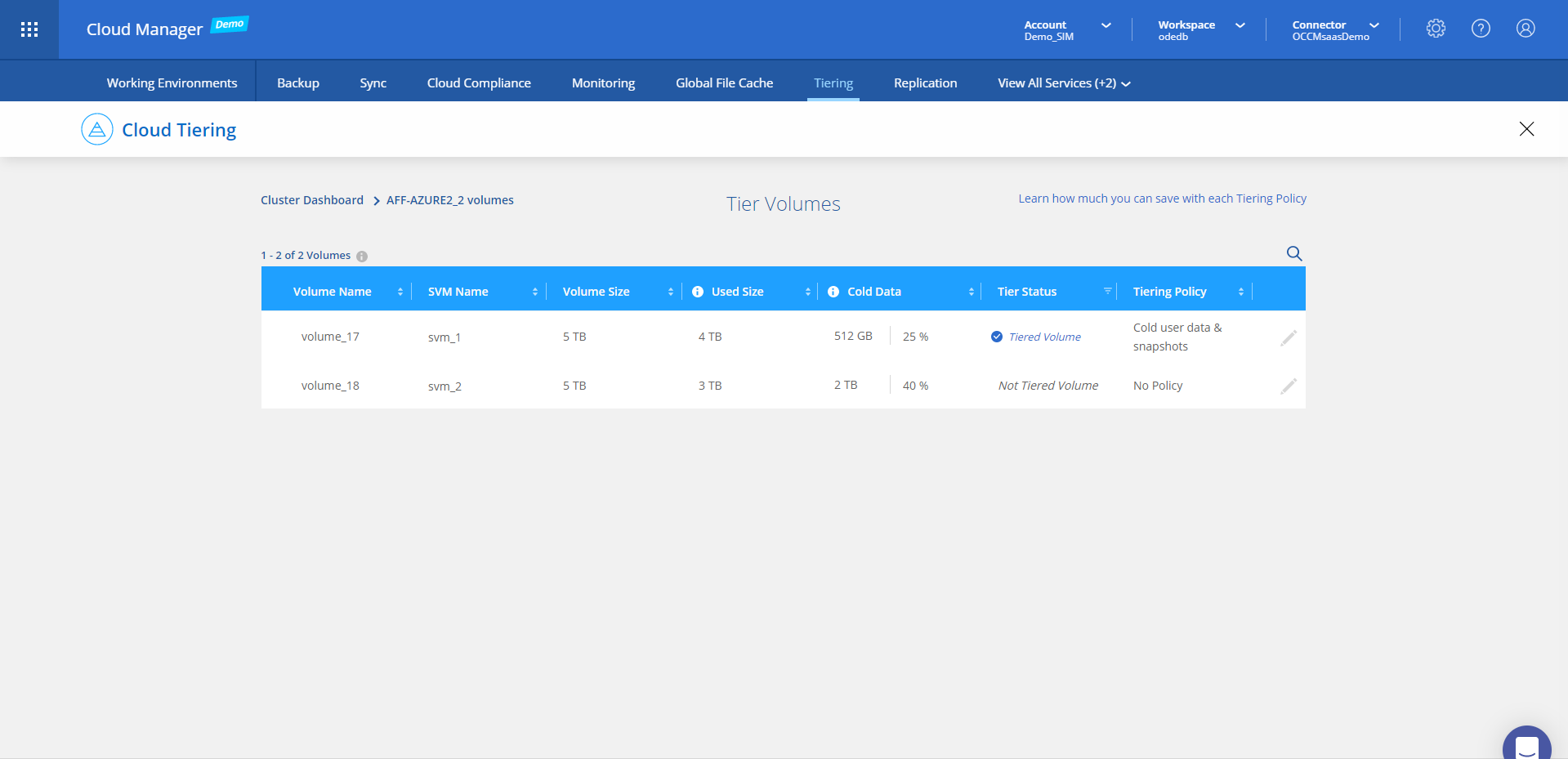Viewport: 1568px width, 759px height.
Task: Click the help question mark icon
Action: 1481,29
